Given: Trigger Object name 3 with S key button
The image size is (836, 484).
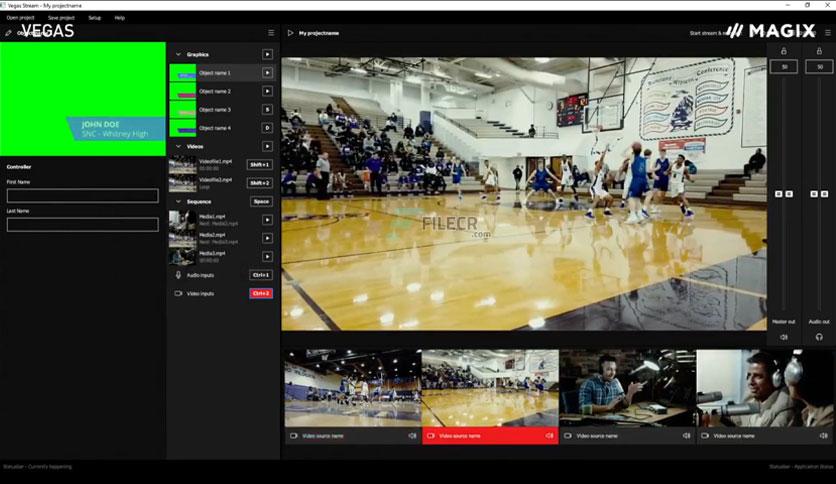Looking at the screenshot, I should [x=267, y=110].
